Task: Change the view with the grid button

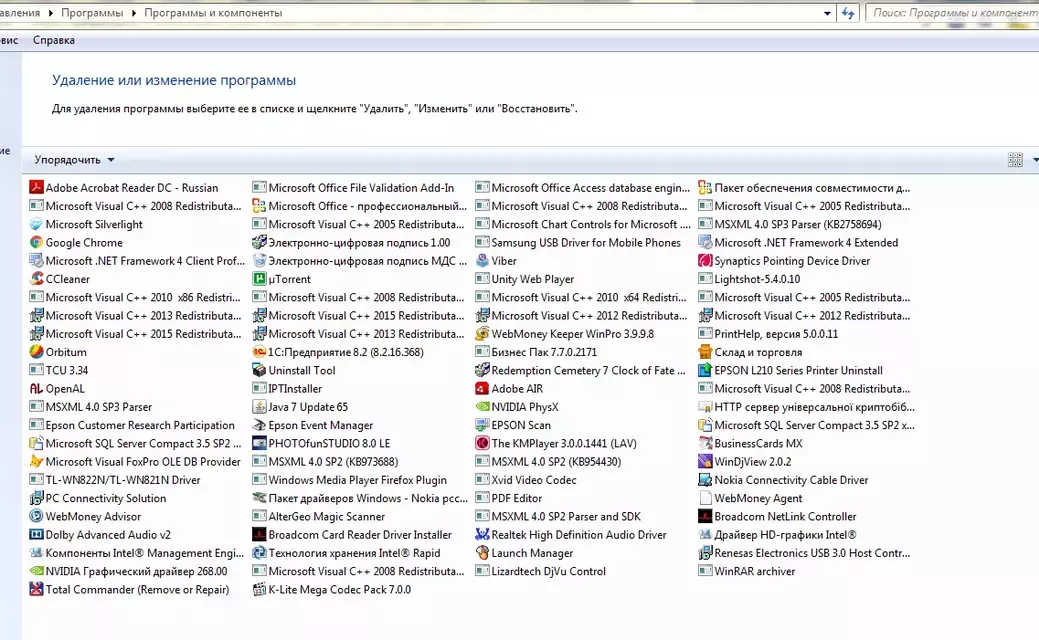Action: (x=1015, y=160)
